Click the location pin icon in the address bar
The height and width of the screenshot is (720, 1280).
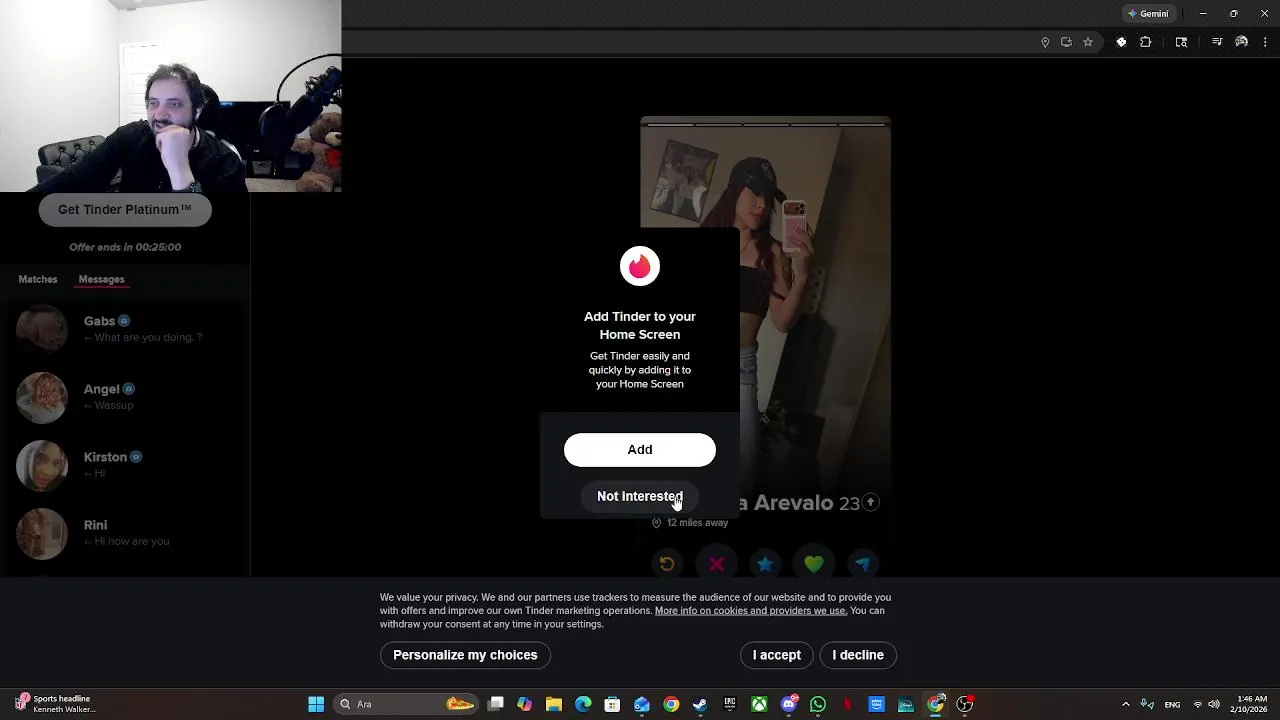pyautogui.click(x=1045, y=42)
